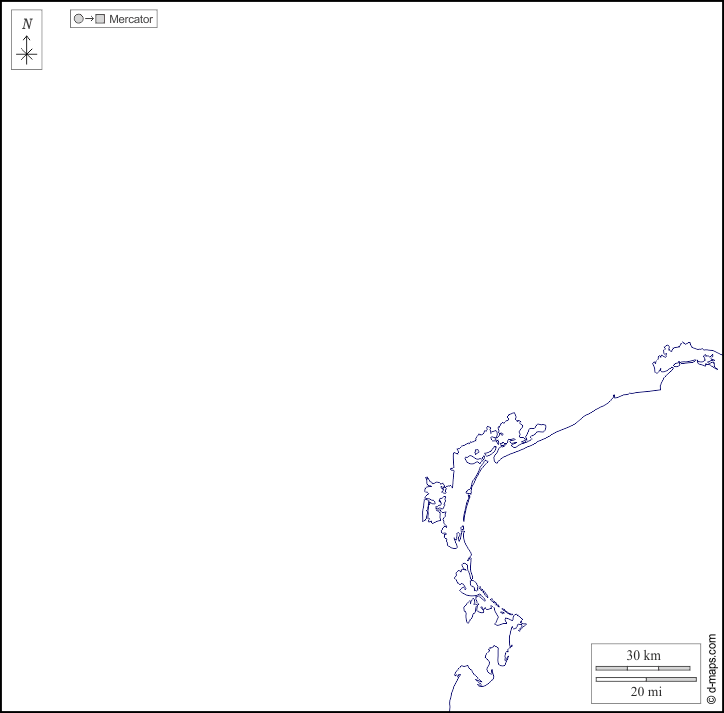The image size is (724, 713).
Task: Click the "20 mi" scale text
Action: coord(646,691)
